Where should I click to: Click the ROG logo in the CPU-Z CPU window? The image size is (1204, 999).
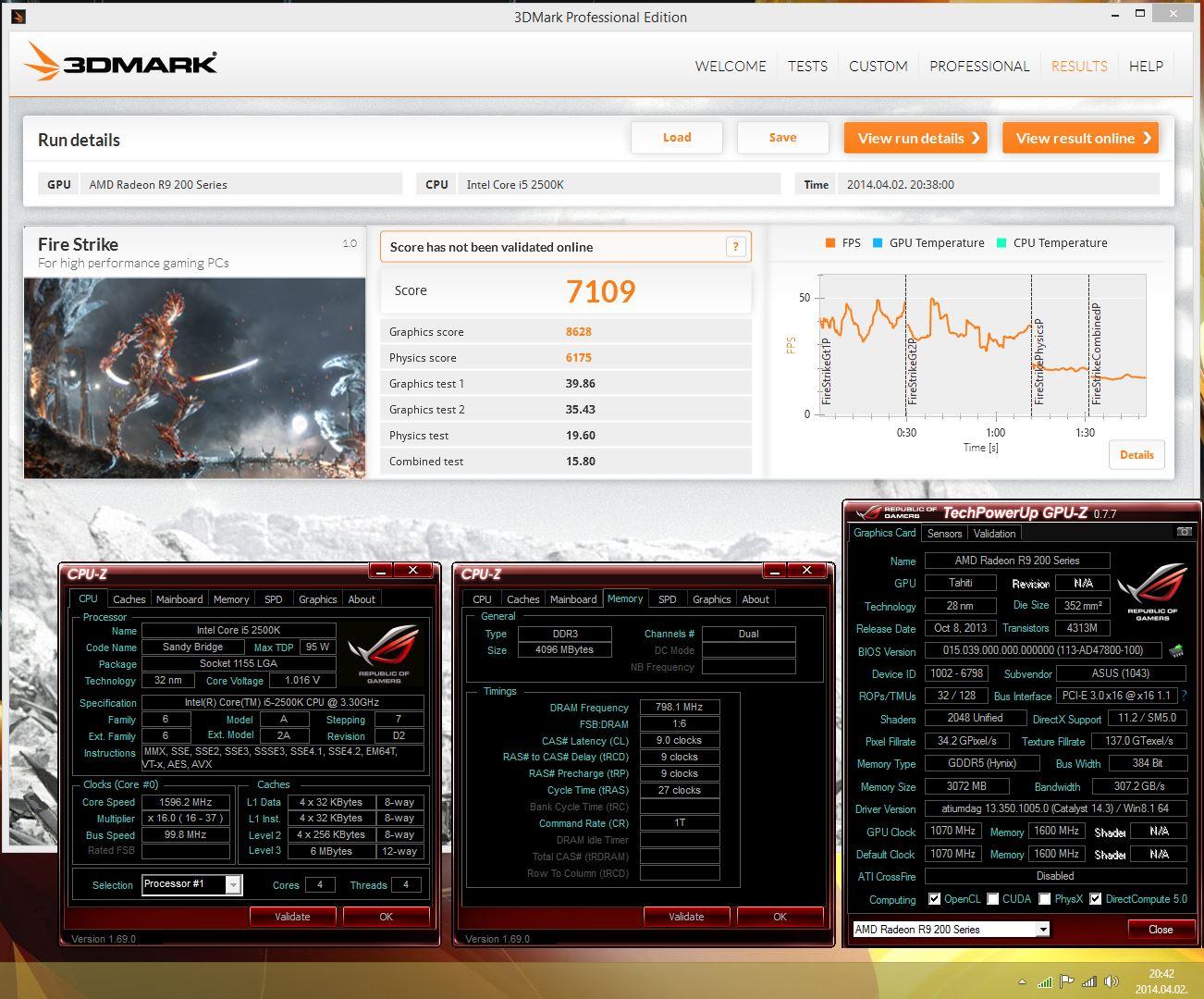point(384,654)
